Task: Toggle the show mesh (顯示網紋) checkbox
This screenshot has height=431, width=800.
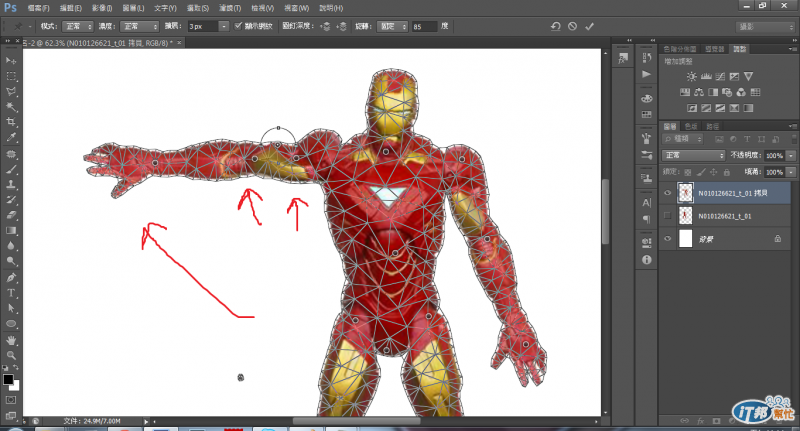Action: (x=237, y=25)
